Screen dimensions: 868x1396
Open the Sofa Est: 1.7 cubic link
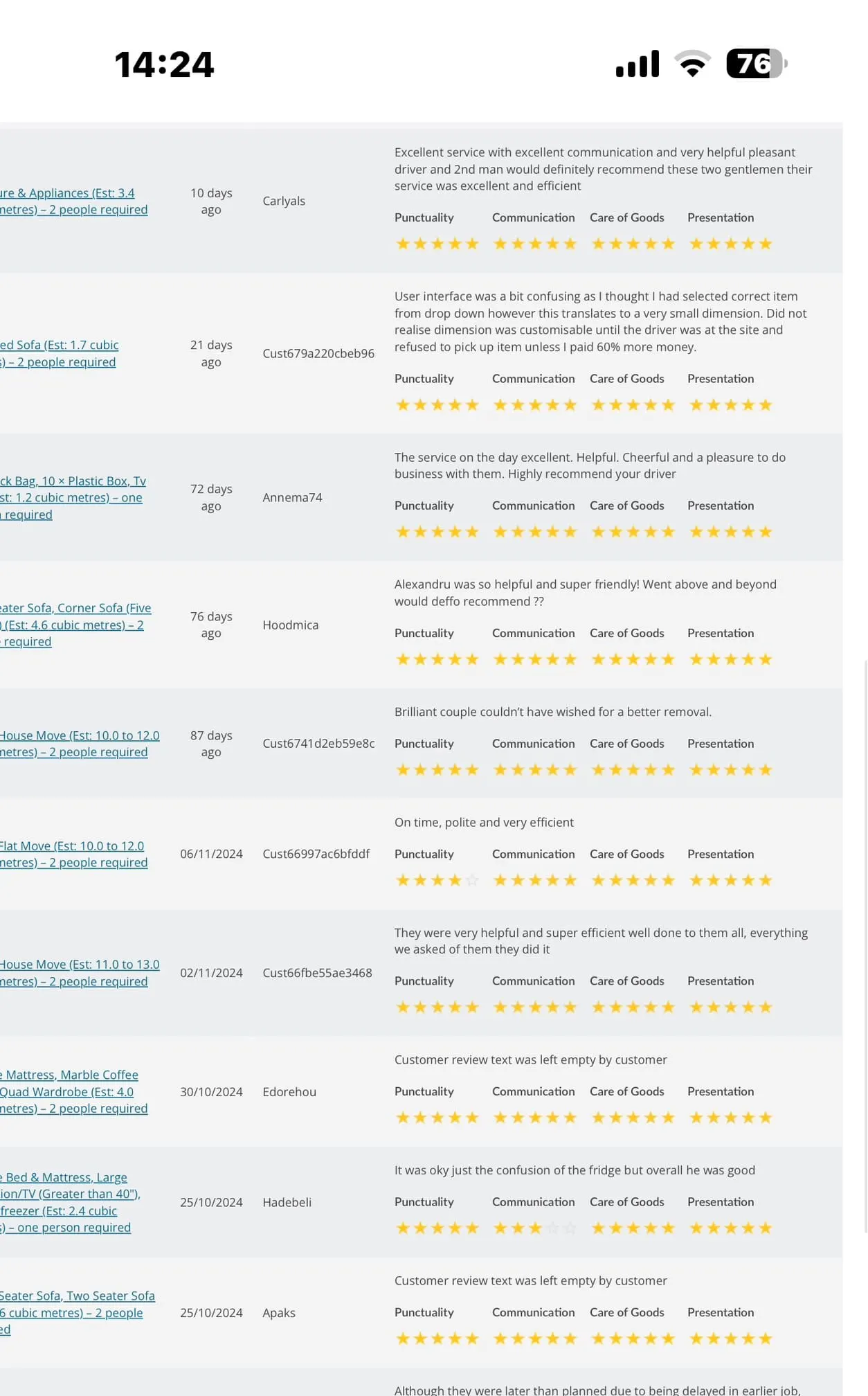(x=60, y=354)
